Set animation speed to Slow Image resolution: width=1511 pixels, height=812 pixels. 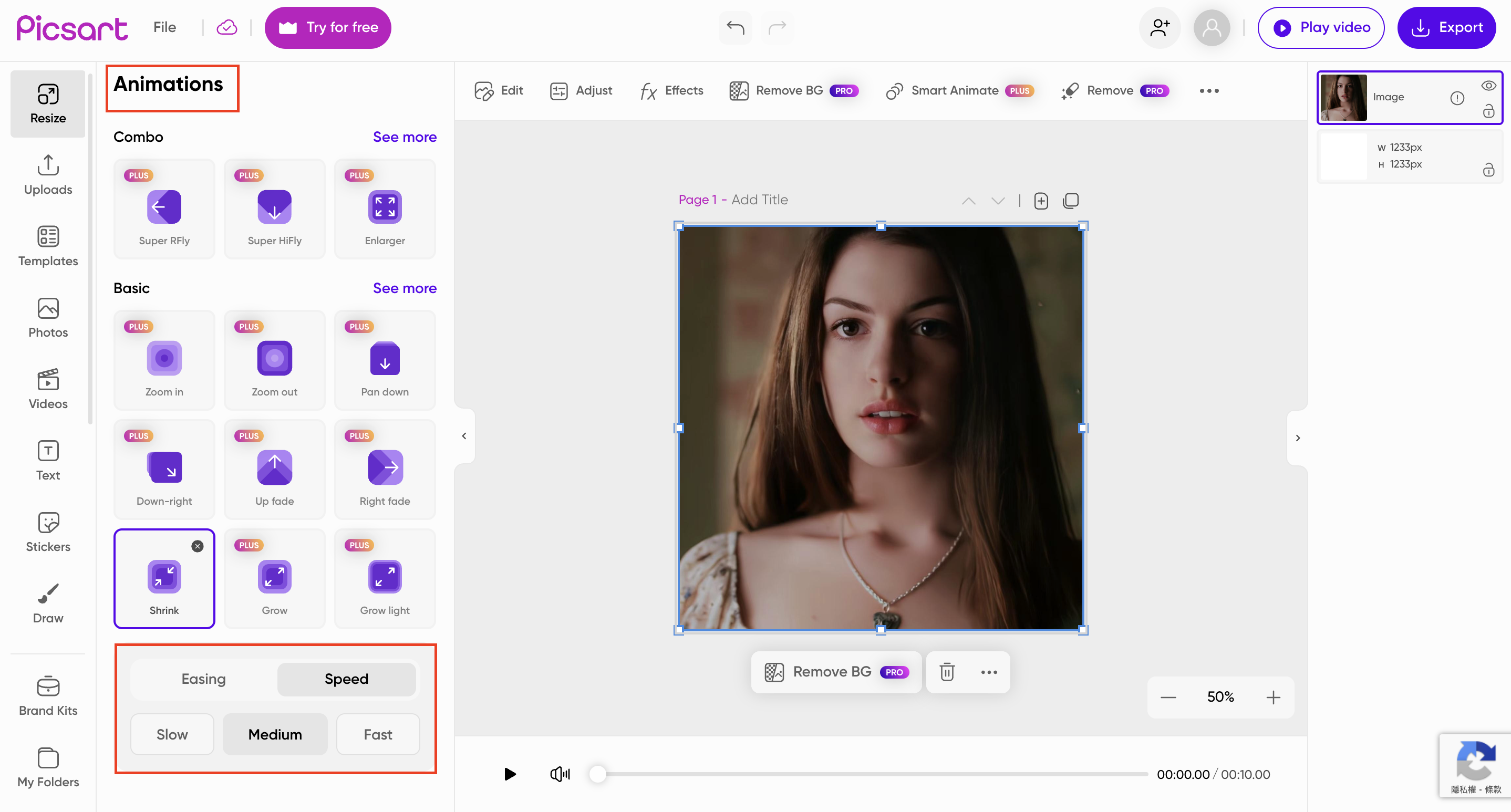point(172,734)
